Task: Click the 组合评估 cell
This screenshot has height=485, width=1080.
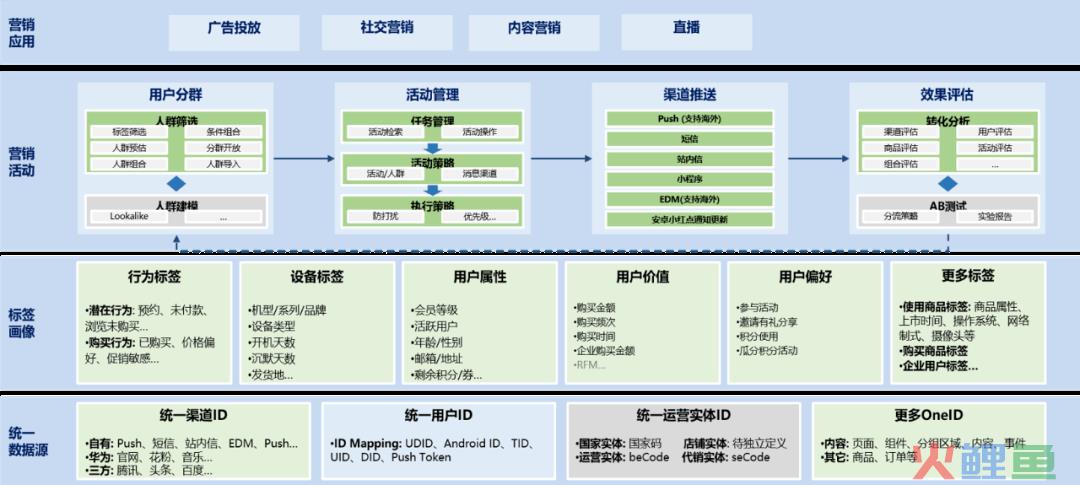Action: pos(901,164)
